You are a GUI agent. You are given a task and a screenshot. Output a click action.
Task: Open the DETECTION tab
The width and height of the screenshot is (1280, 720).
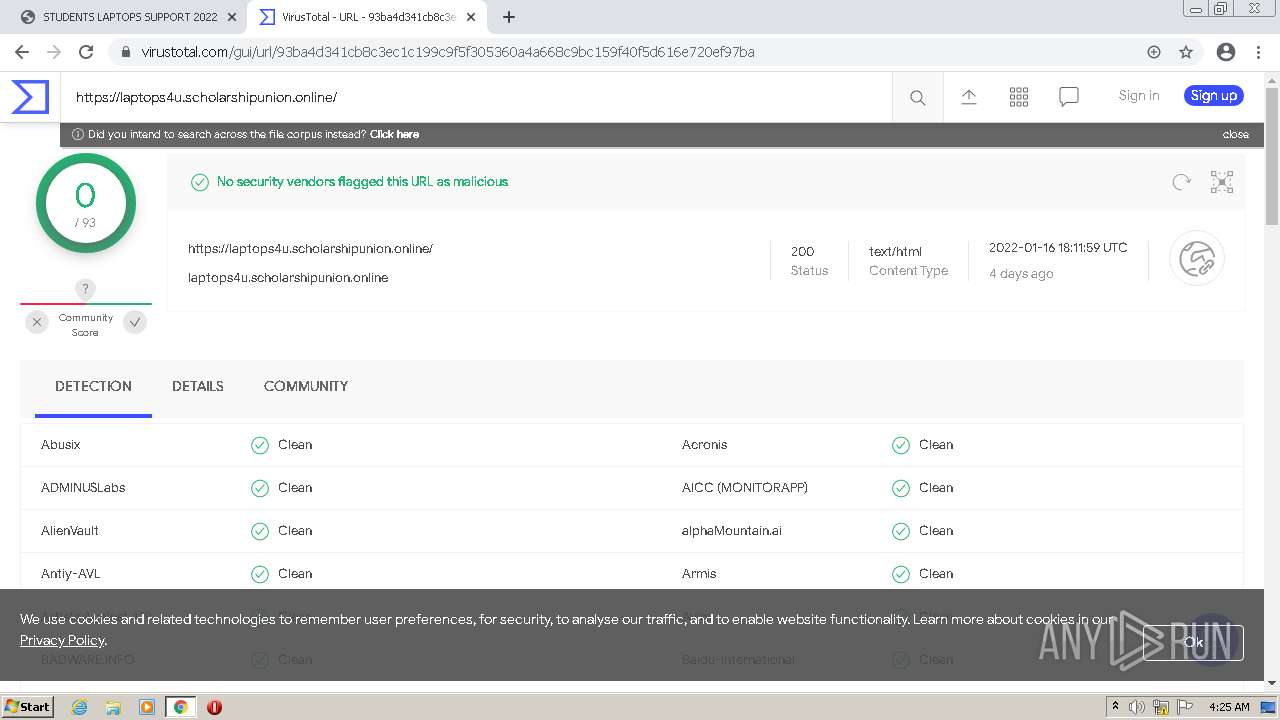93,387
